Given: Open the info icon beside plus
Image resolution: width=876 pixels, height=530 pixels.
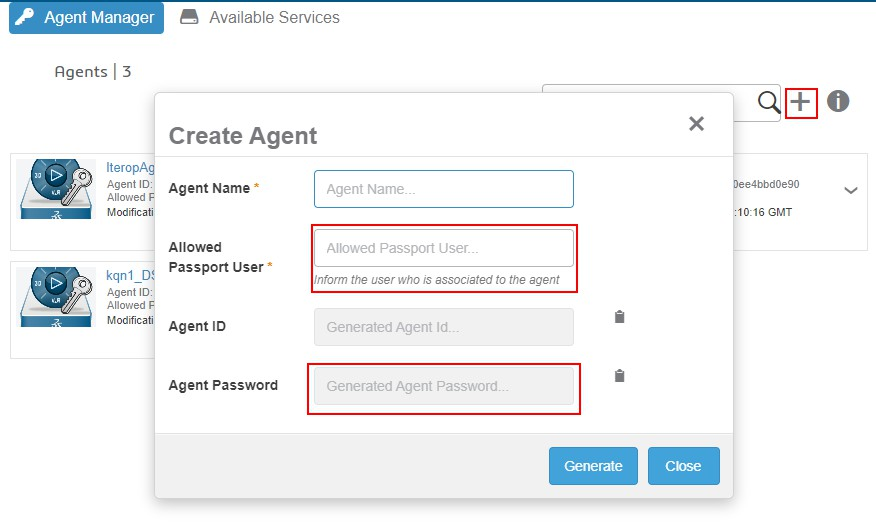Looking at the screenshot, I should pyautogui.click(x=838, y=102).
